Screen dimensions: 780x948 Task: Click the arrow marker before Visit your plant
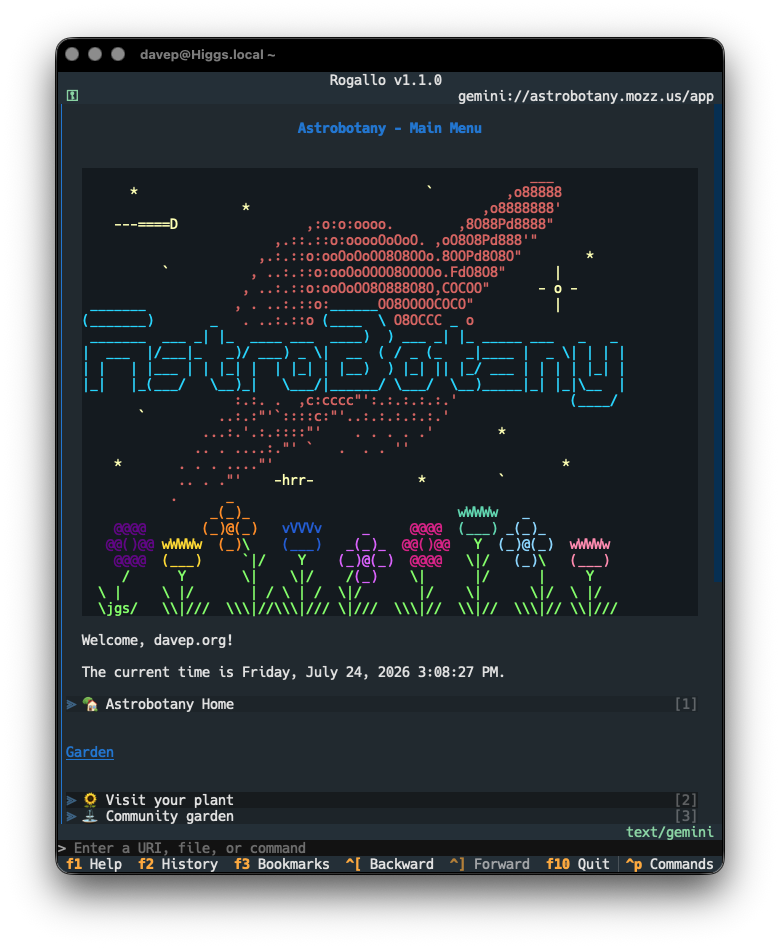point(71,800)
